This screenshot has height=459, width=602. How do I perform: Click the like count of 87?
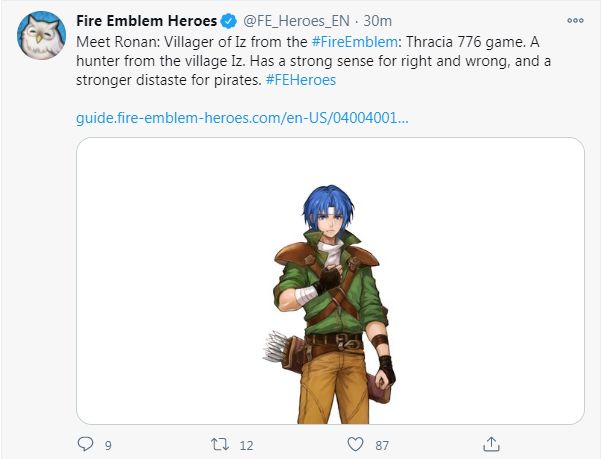(382, 444)
